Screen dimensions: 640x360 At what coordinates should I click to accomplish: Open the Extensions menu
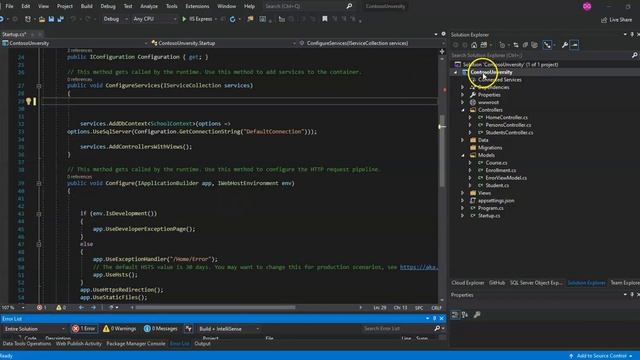coord(197,6)
